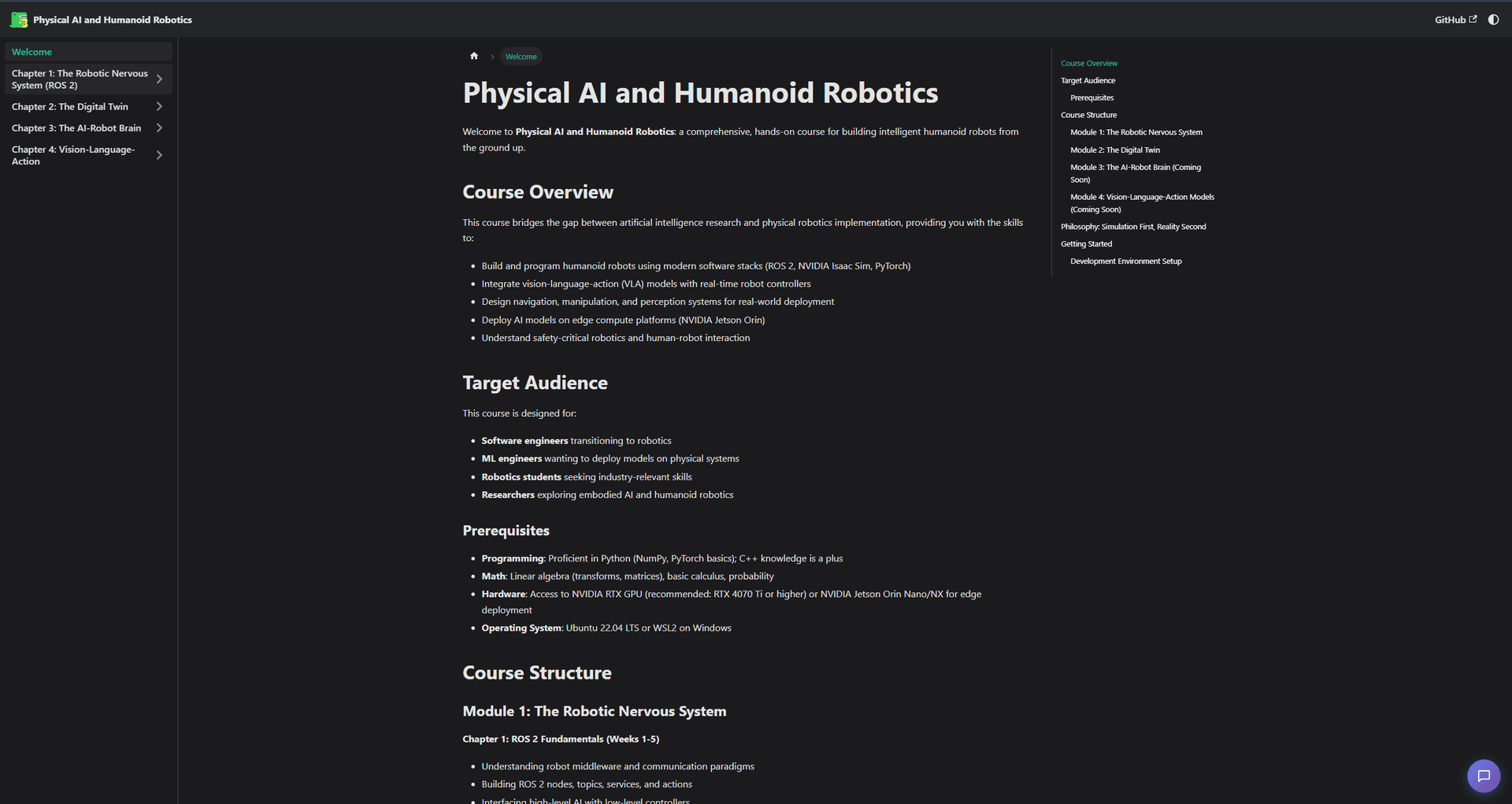Open the chat bubble in bottom-right corner
The height and width of the screenshot is (804, 1512).
(x=1484, y=776)
